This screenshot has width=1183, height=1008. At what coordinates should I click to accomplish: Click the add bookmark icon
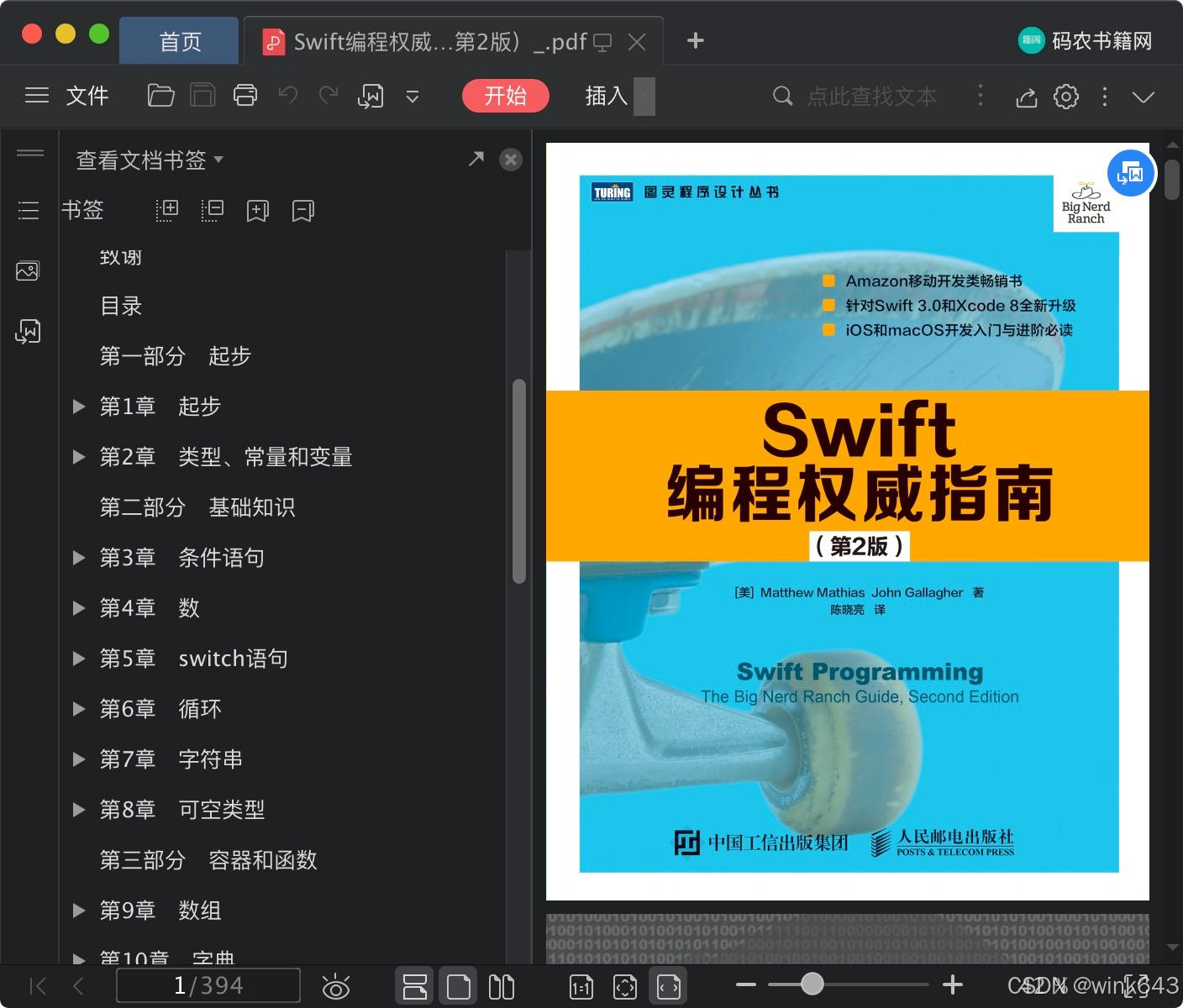tap(258, 210)
